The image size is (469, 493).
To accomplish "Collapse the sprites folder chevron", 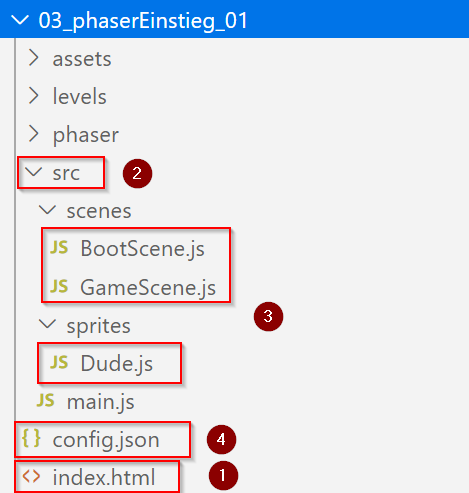I will pyautogui.click(x=47, y=324).
